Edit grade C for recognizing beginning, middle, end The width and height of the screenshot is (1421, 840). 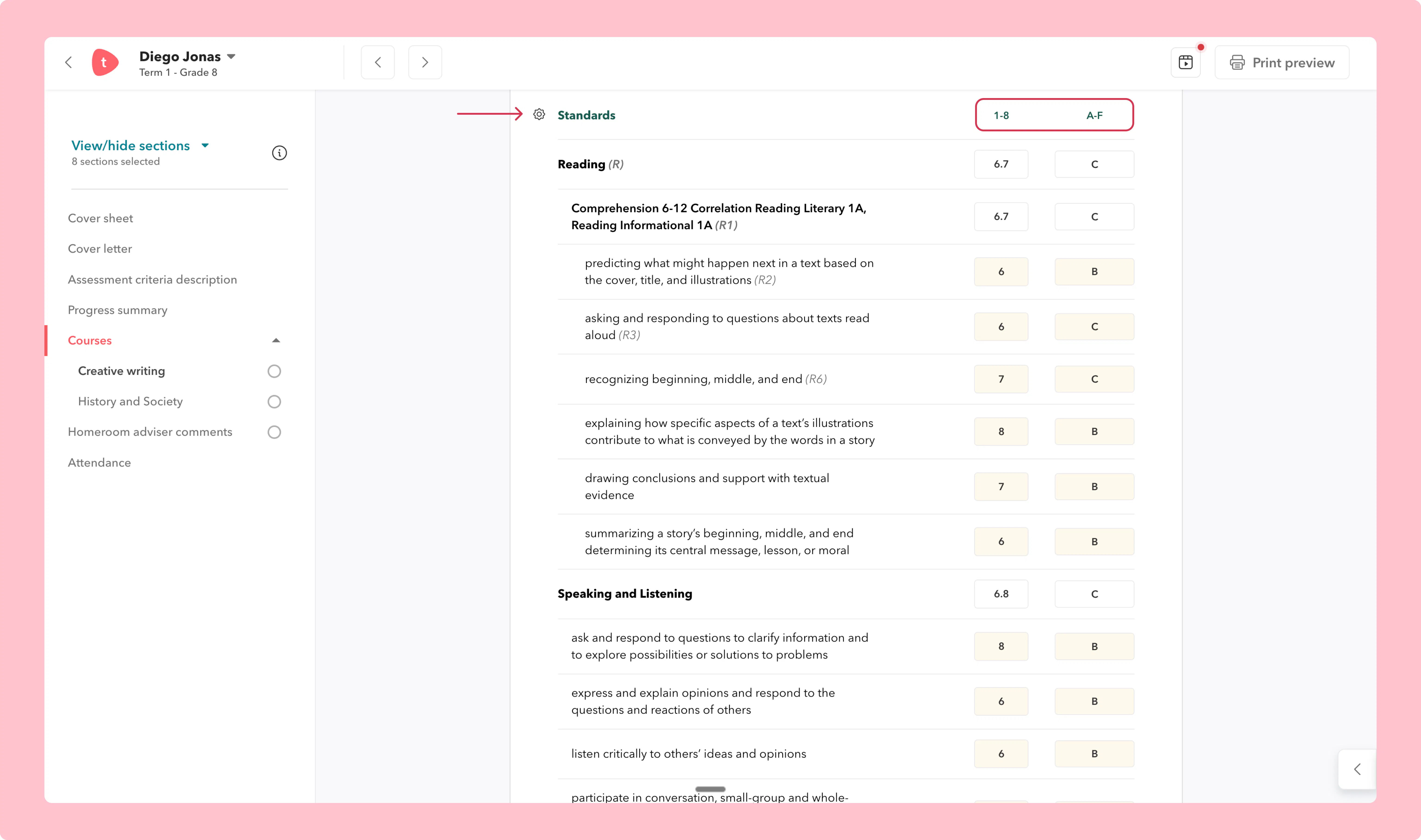[1094, 379]
